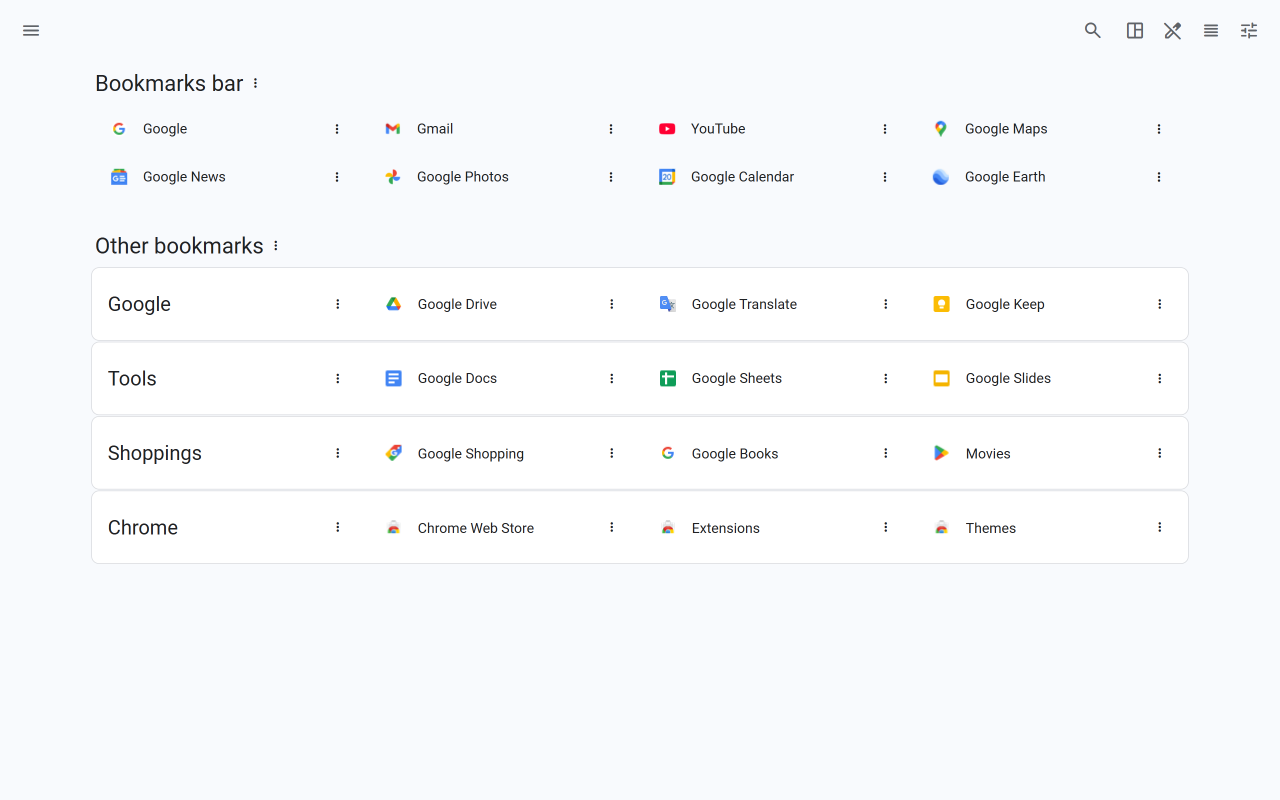Click the crossed tools edit icon
The width and height of the screenshot is (1280, 800).
pyautogui.click(x=1173, y=31)
